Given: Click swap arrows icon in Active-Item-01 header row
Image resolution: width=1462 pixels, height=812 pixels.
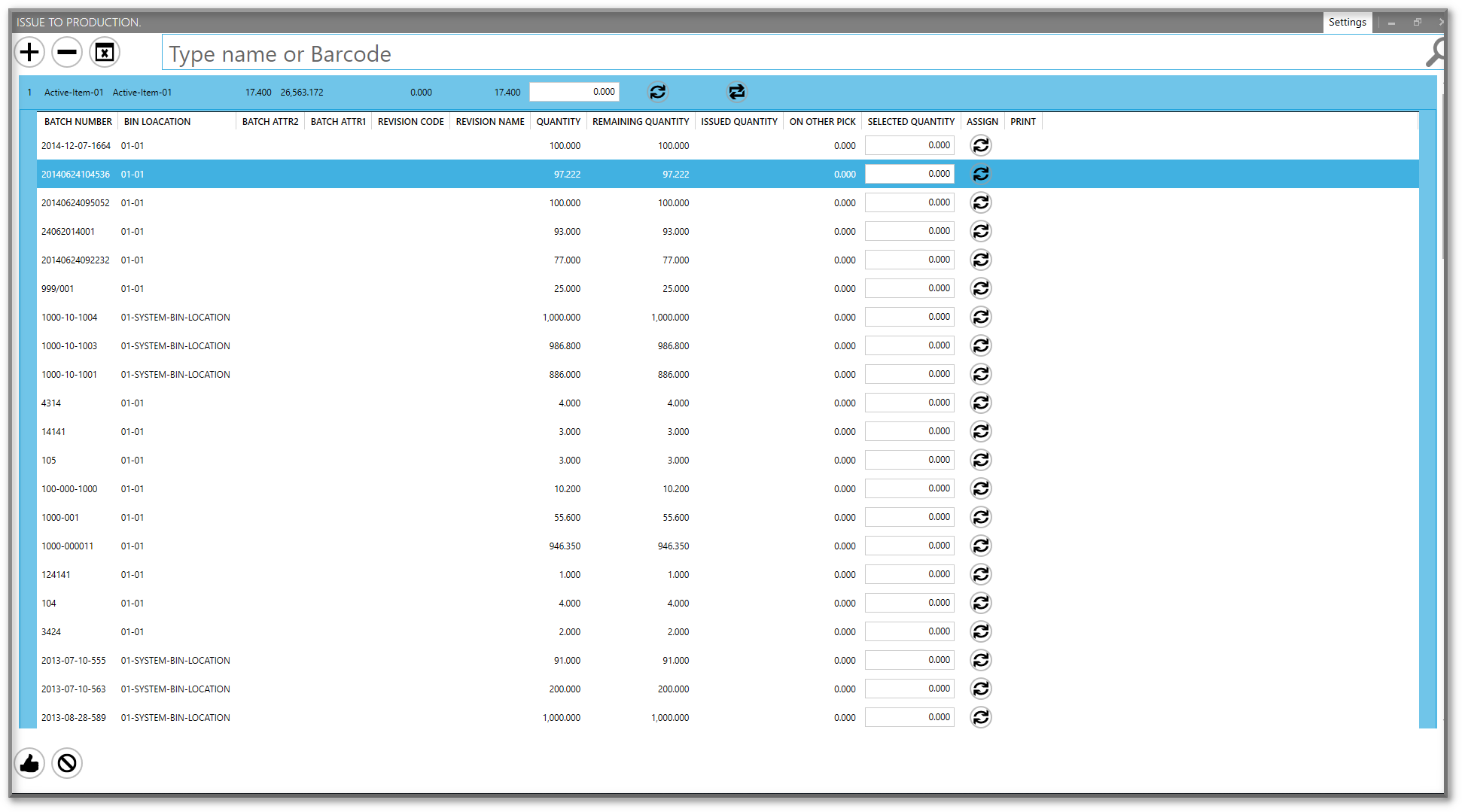Looking at the screenshot, I should tap(736, 92).
